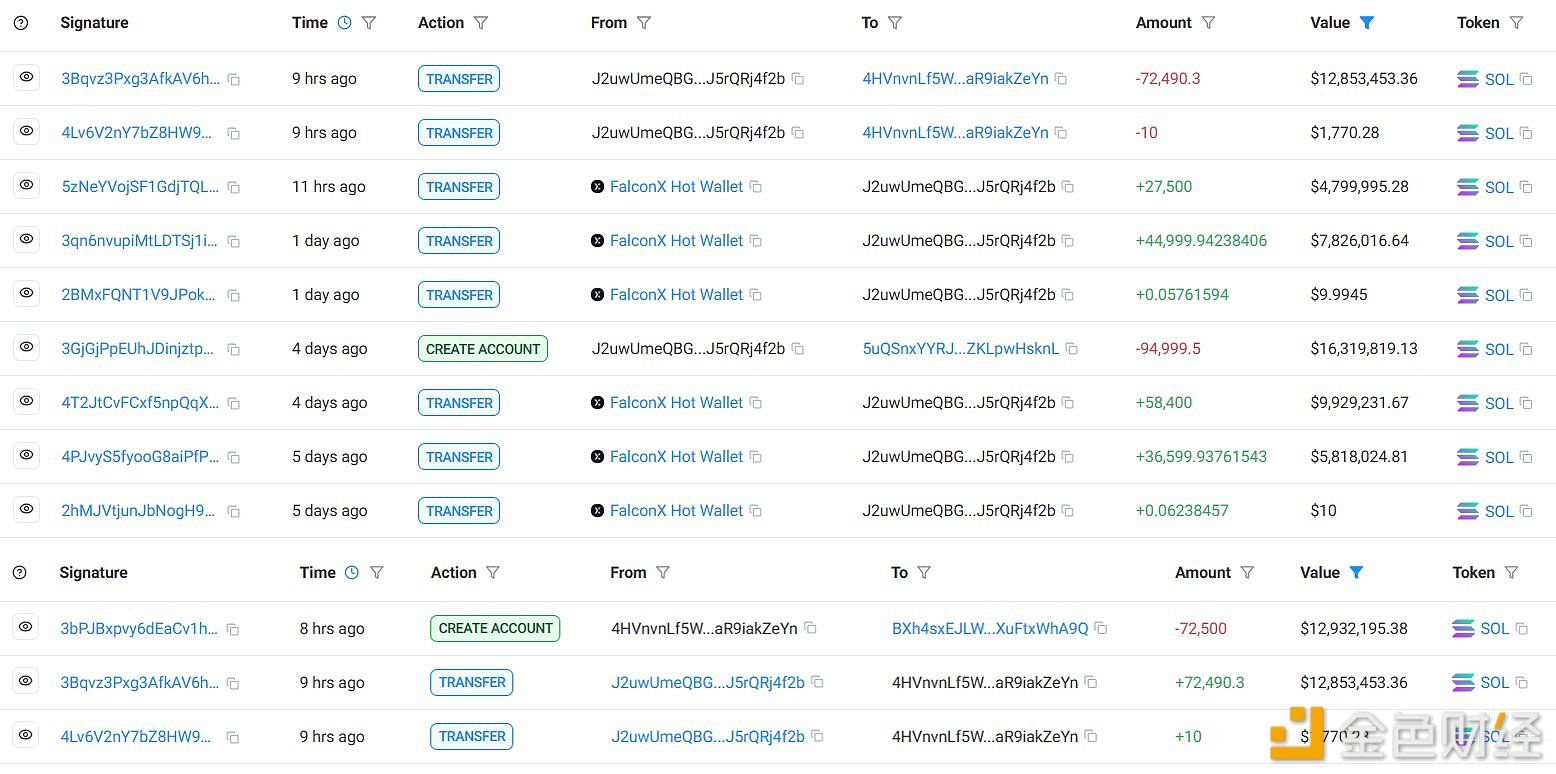Open the Token filter in the FalconX transfers table

click(x=1516, y=22)
